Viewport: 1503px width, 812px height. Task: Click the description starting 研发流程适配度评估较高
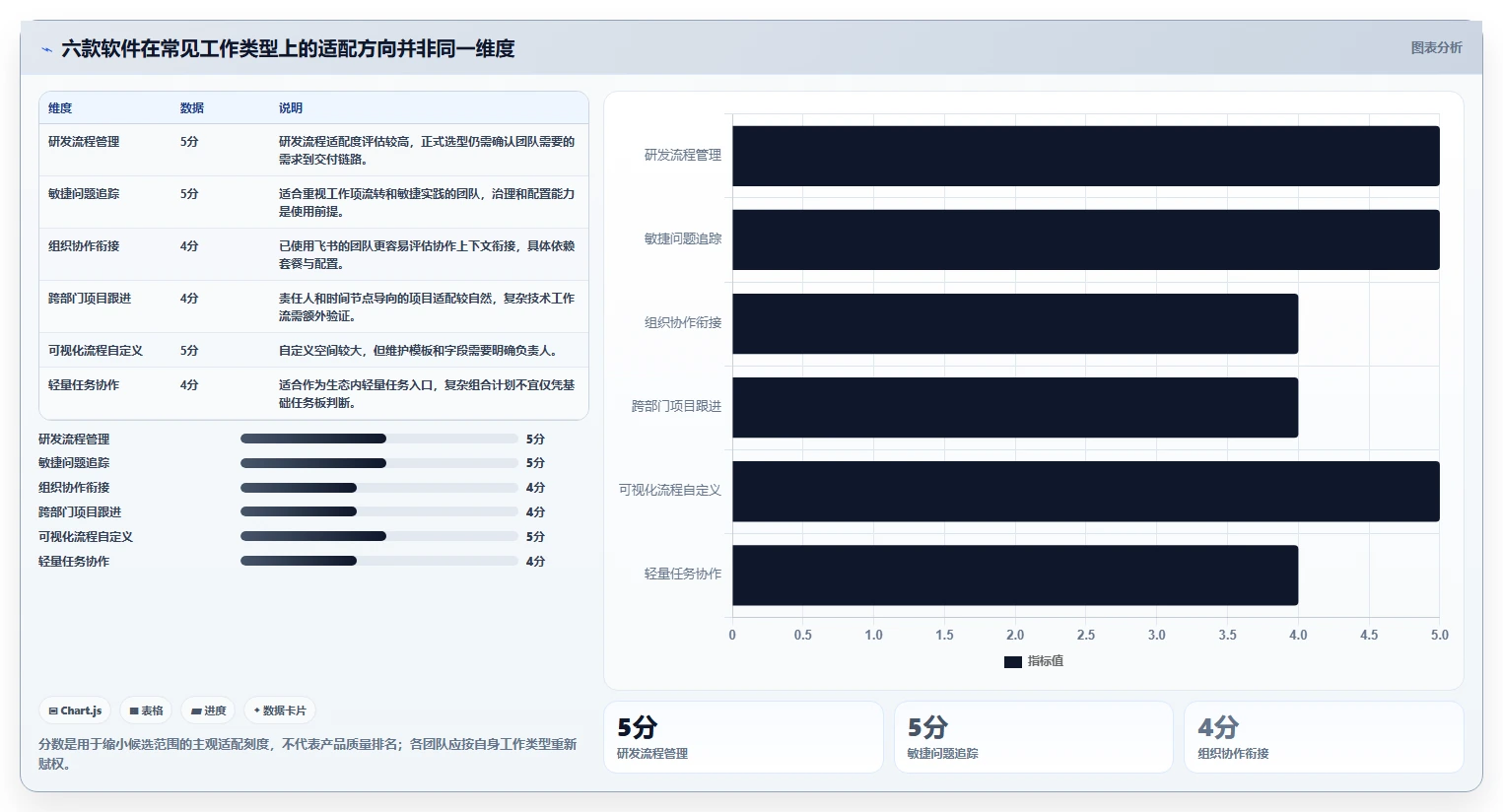427,150
